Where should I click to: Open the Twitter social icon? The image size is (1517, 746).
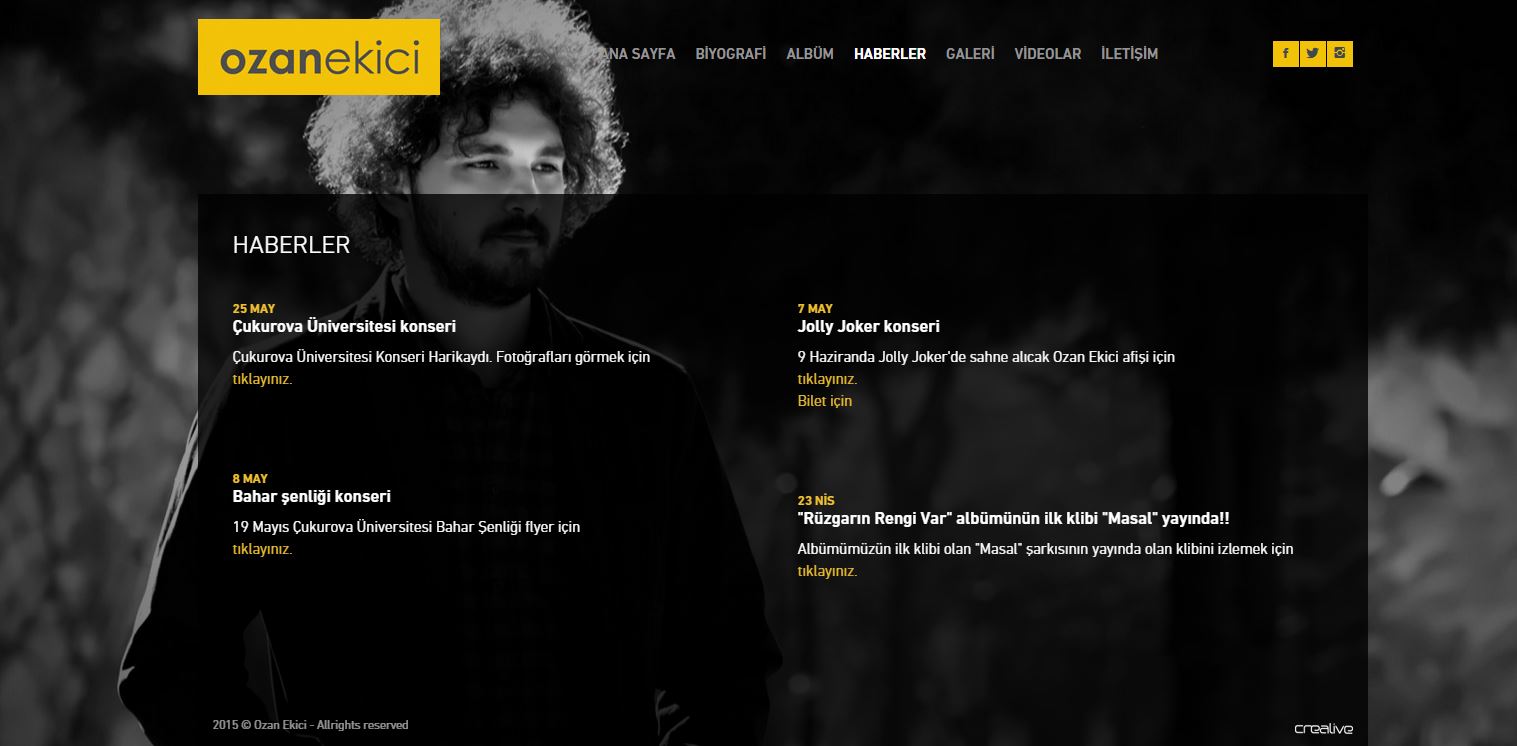point(1312,54)
